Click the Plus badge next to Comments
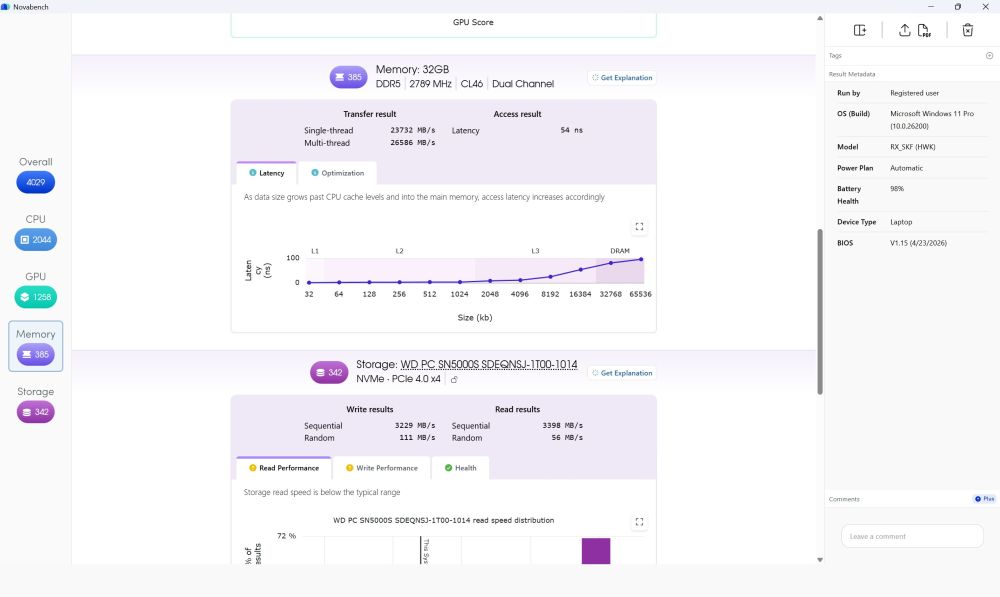Viewport: 1000px width, 597px height. [985, 499]
